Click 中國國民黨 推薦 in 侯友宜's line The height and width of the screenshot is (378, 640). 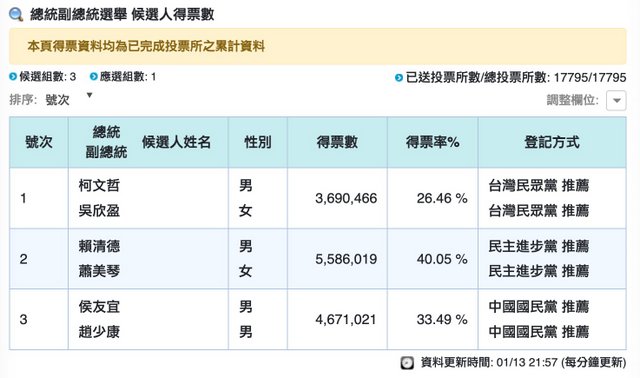click(x=539, y=307)
